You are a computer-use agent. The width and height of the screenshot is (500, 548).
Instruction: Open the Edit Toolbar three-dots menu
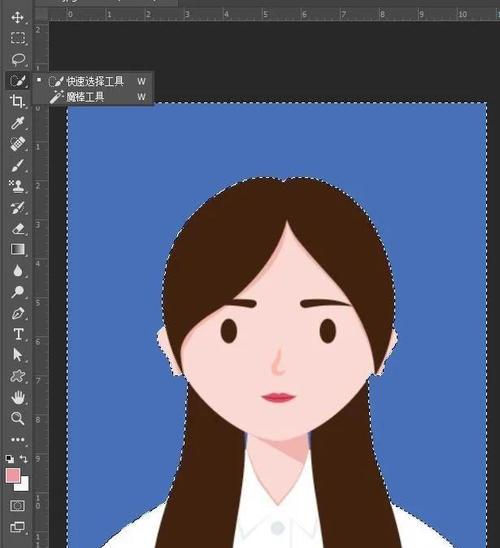pyautogui.click(x=18, y=440)
